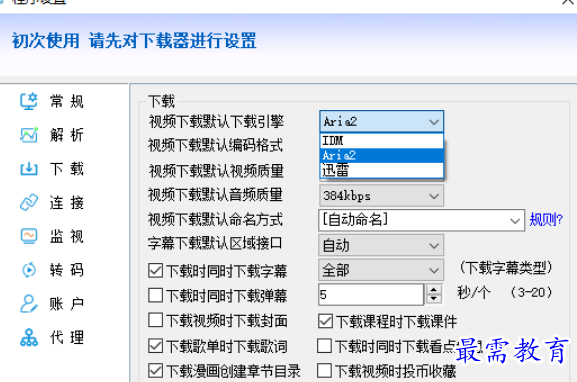Toggle 下载漫画创建章节目录 checkbox

[156, 371]
